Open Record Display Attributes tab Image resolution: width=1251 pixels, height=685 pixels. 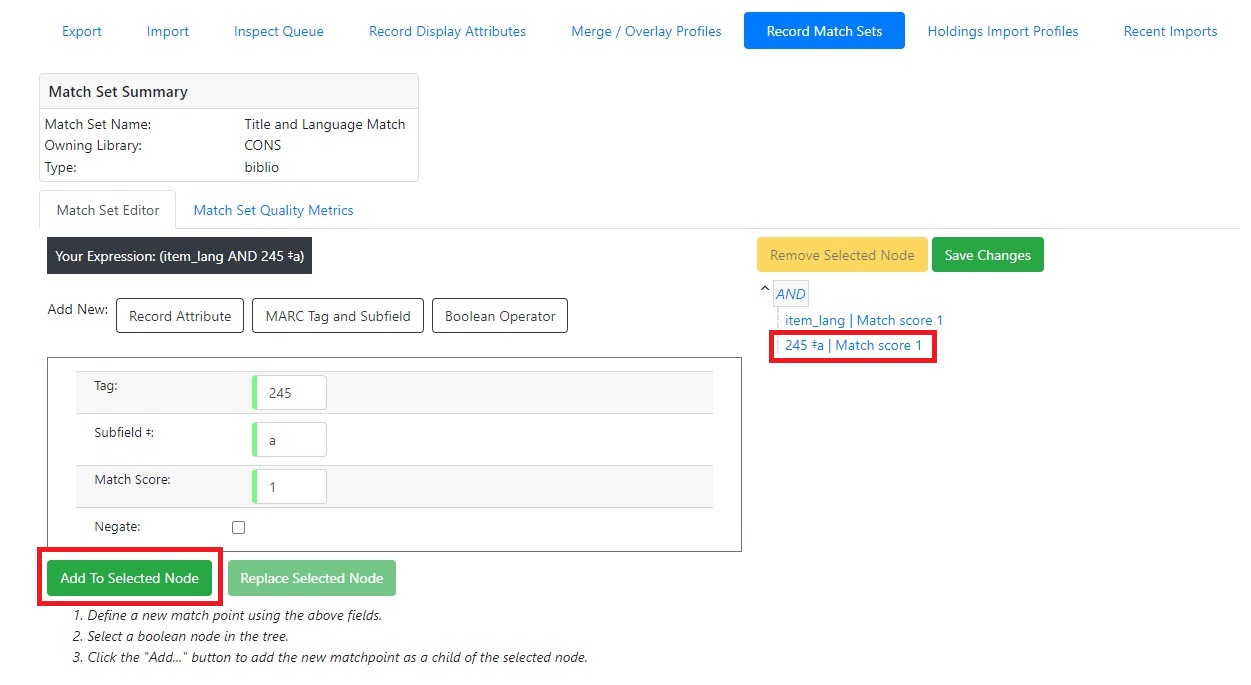(447, 31)
